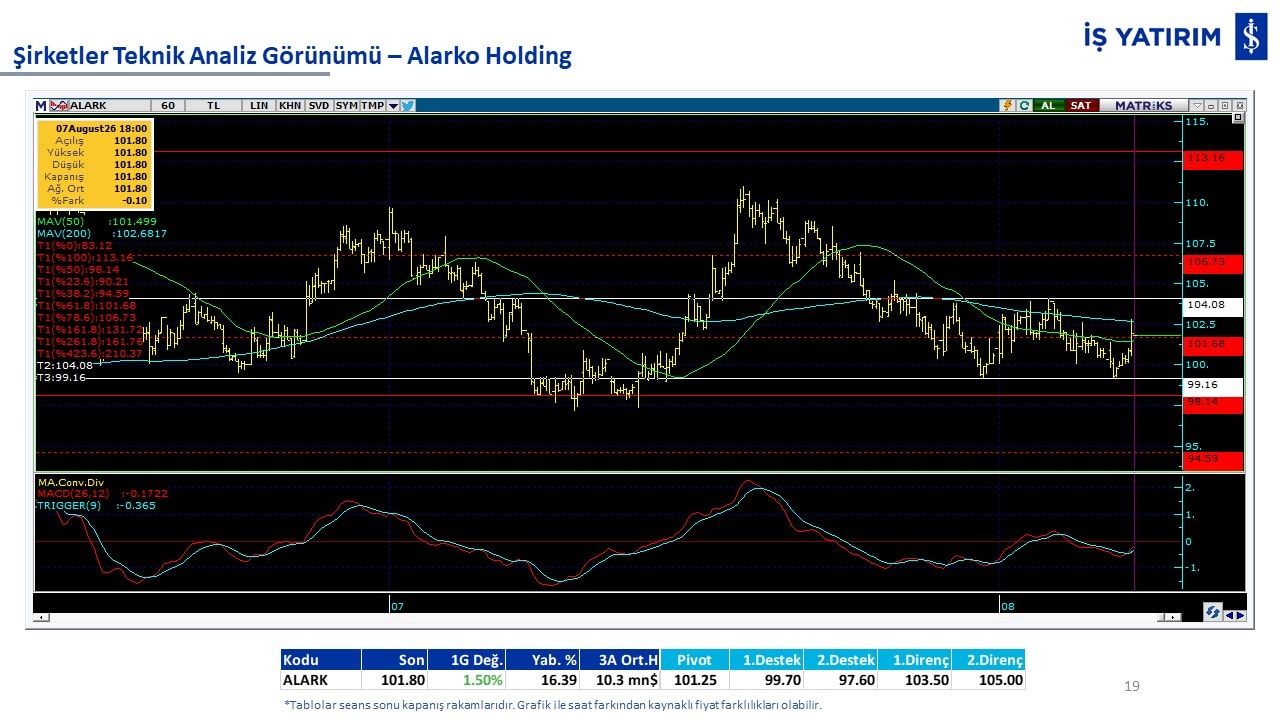Viewport: 1280px width, 720px height.
Task: Click the ALARK cell in table
Action: tap(320, 680)
